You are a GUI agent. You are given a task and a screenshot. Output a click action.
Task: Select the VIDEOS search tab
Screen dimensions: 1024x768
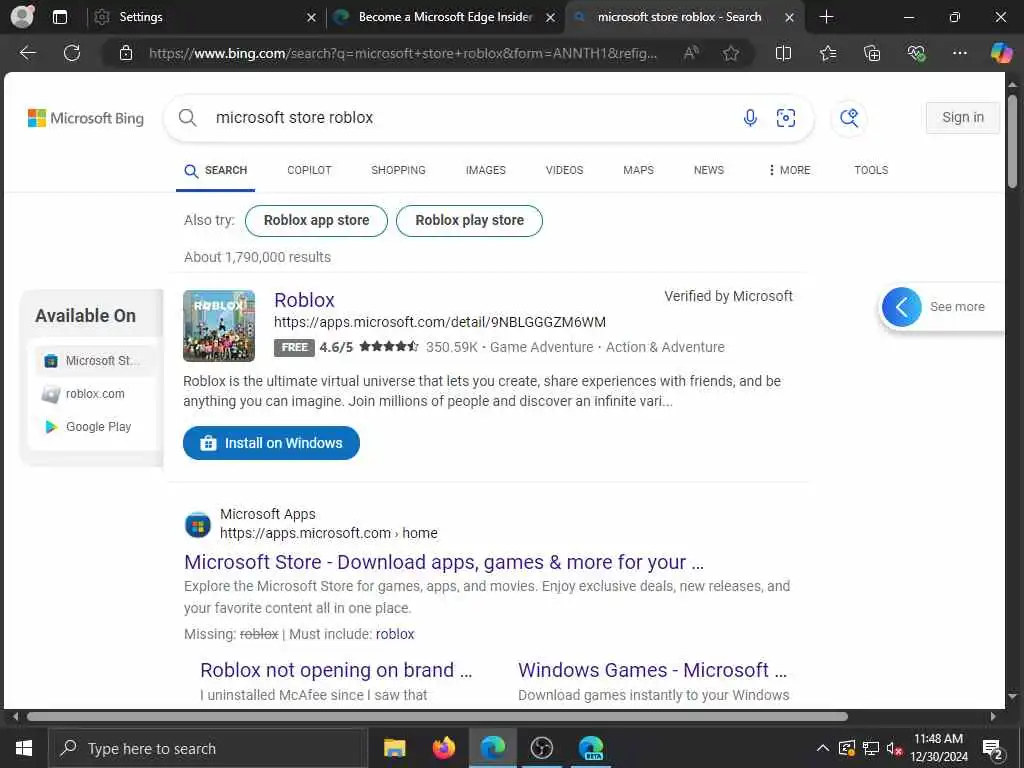pos(564,170)
